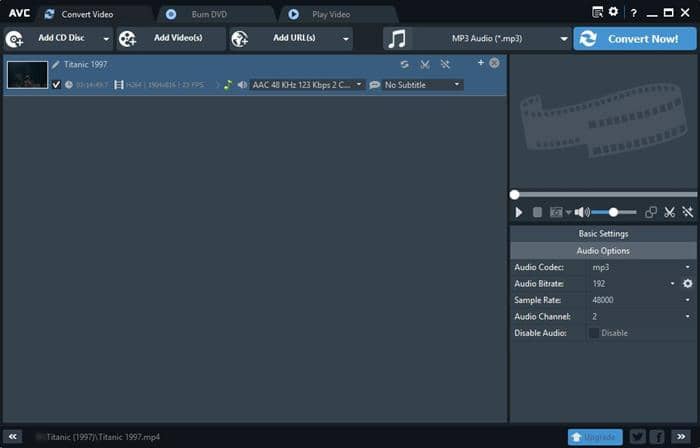Expand the AAC 48 KHz audio track dropdown

pos(306,85)
